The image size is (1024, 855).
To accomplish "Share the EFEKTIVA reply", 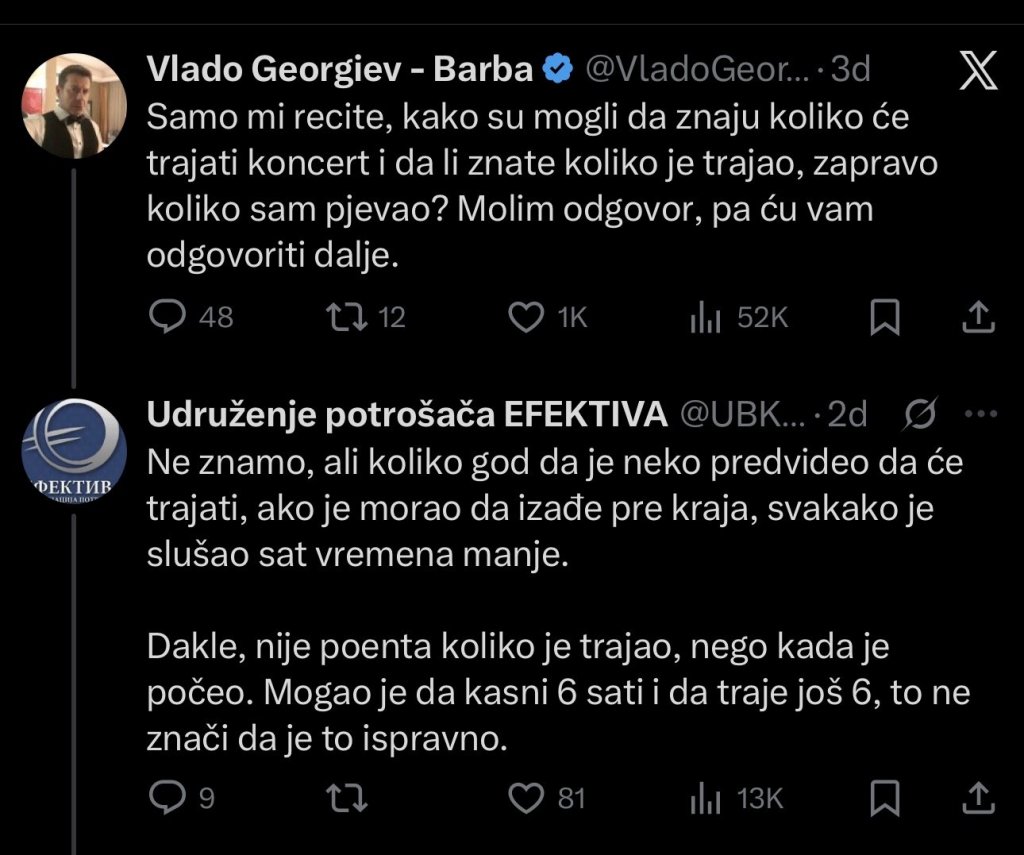I will pyautogui.click(x=978, y=799).
